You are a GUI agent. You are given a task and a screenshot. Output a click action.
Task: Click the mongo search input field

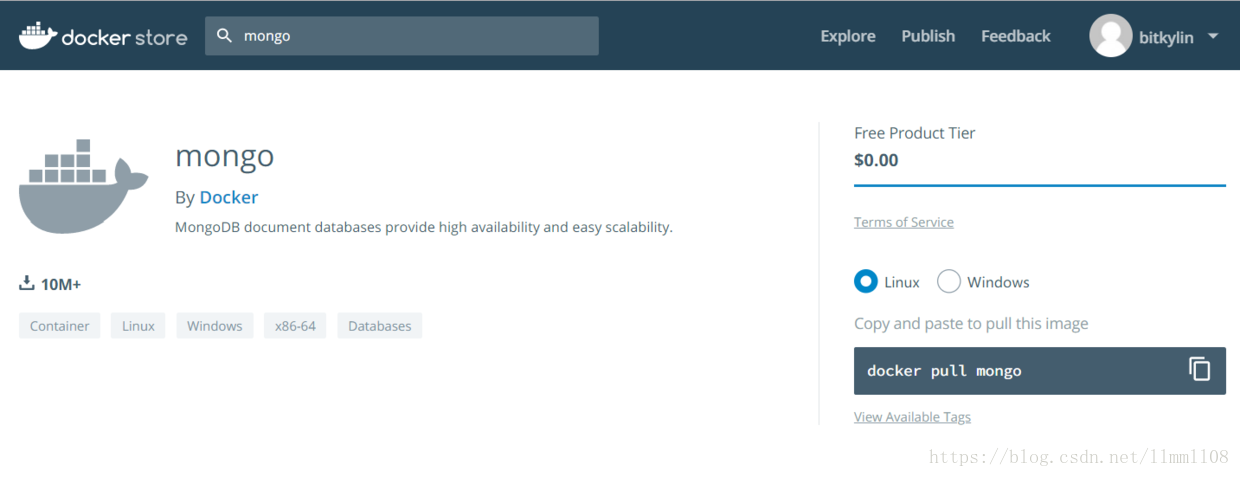402,36
